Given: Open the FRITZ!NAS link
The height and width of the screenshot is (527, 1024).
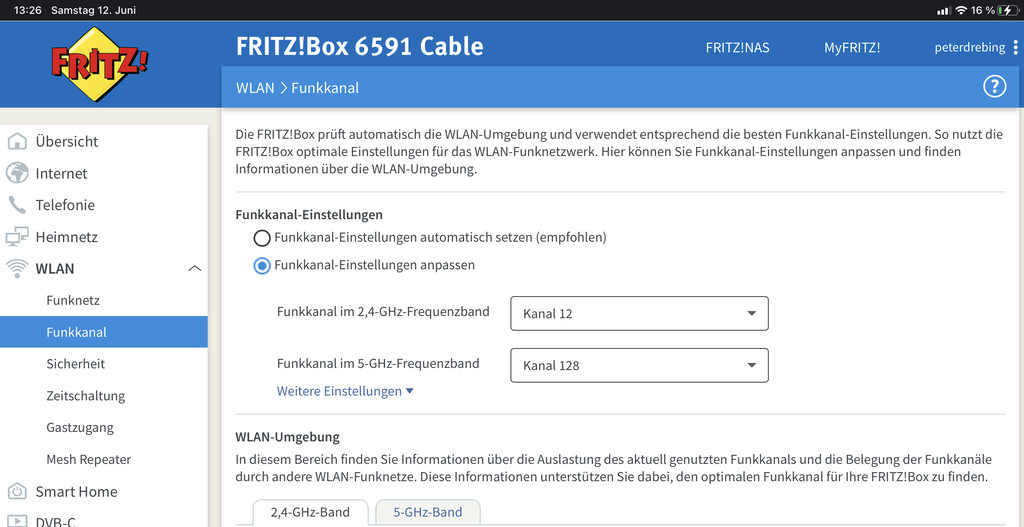Looking at the screenshot, I should tap(737, 48).
